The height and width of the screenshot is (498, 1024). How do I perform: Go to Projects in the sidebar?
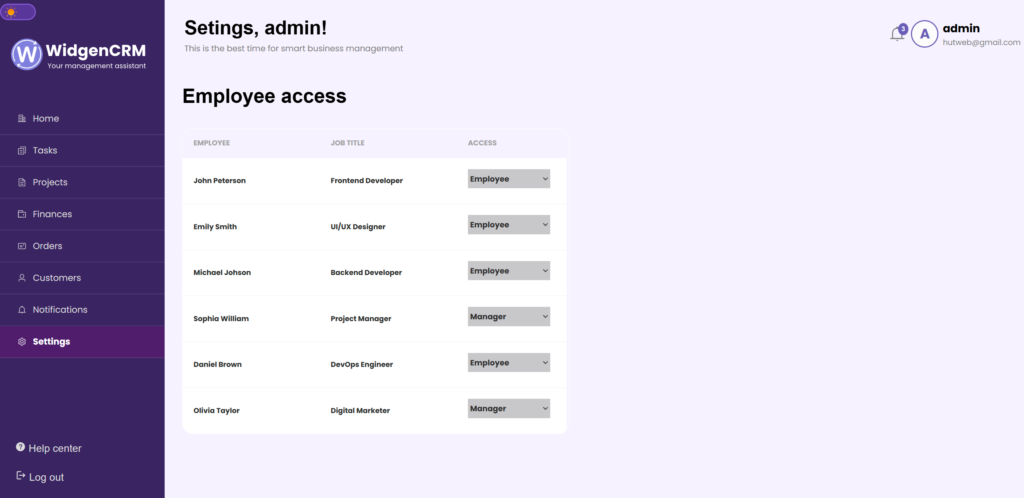click(82, 182)
